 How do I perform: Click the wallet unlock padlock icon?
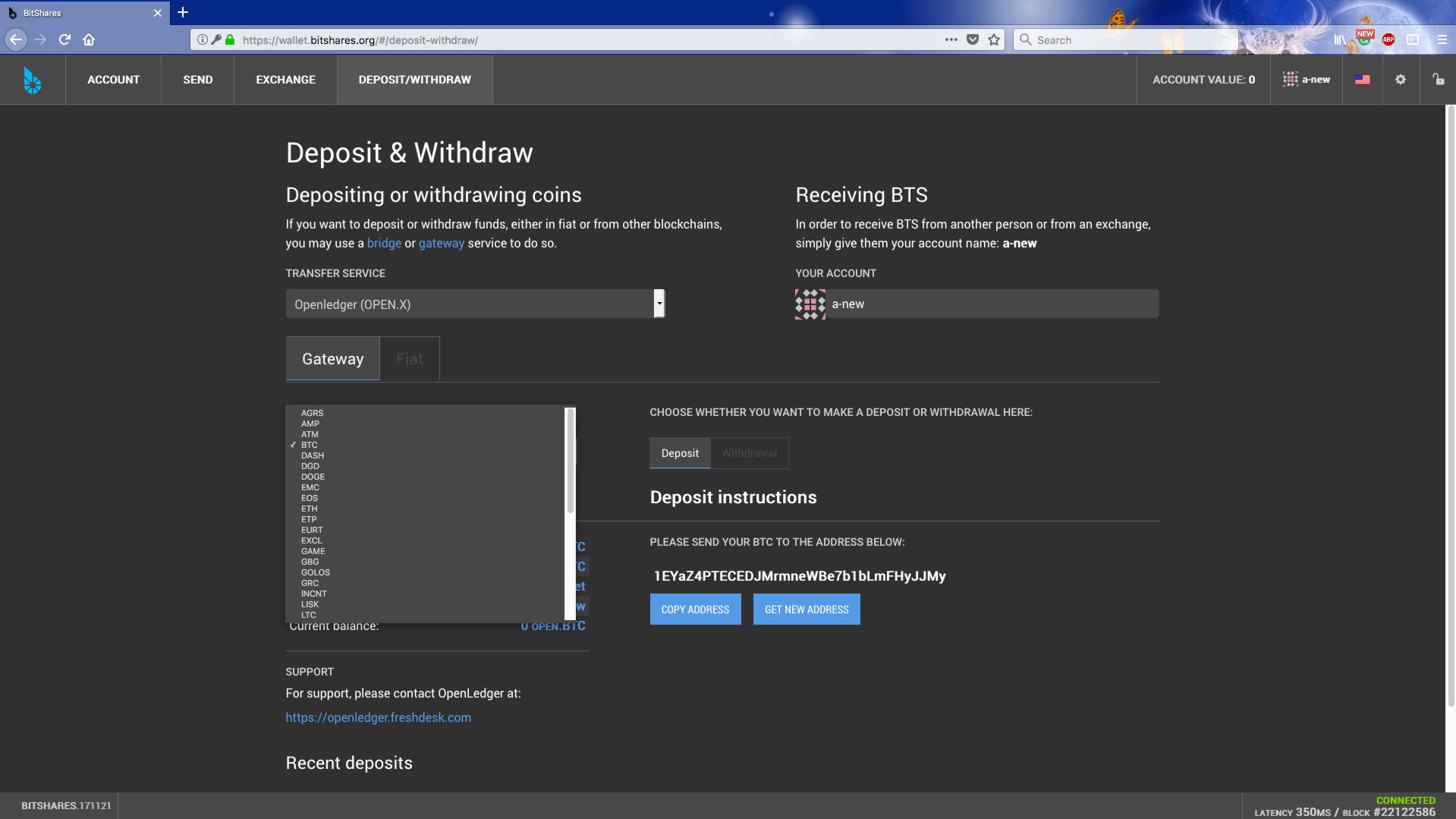tap(1438, 79)
